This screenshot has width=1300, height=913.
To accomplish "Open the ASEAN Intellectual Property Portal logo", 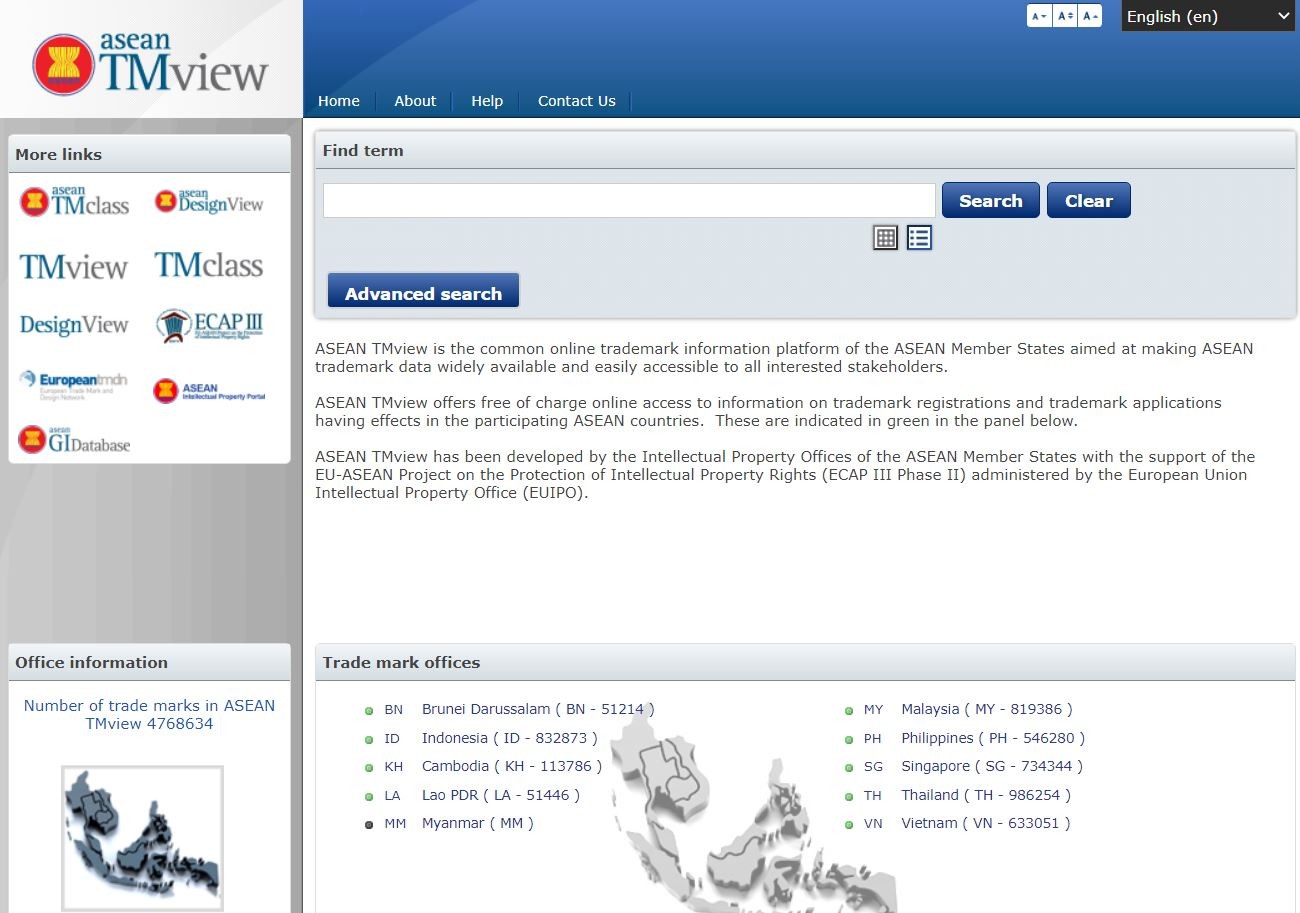I will click(x=209, y=391).
